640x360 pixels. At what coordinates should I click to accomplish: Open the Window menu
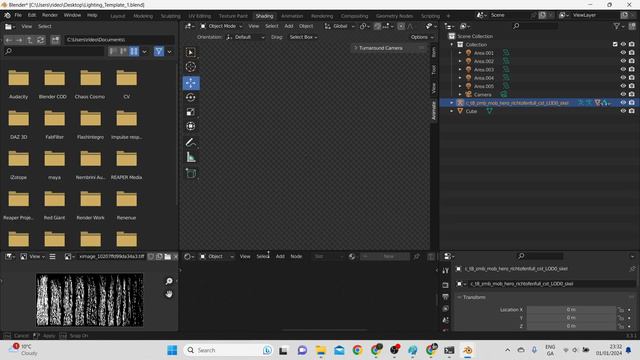tap(72, 15)
